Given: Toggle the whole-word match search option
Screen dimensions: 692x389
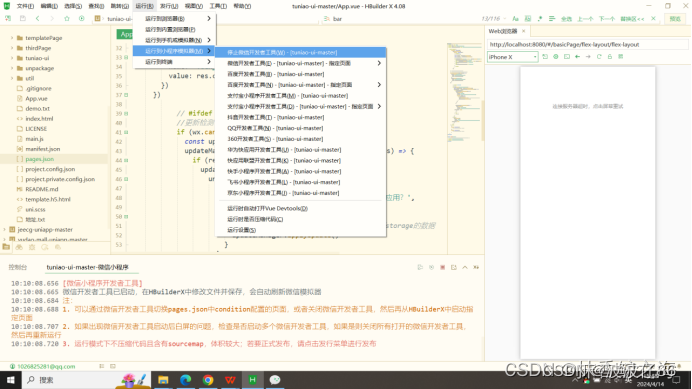Looking at the screenshot, I should (528, 19).
